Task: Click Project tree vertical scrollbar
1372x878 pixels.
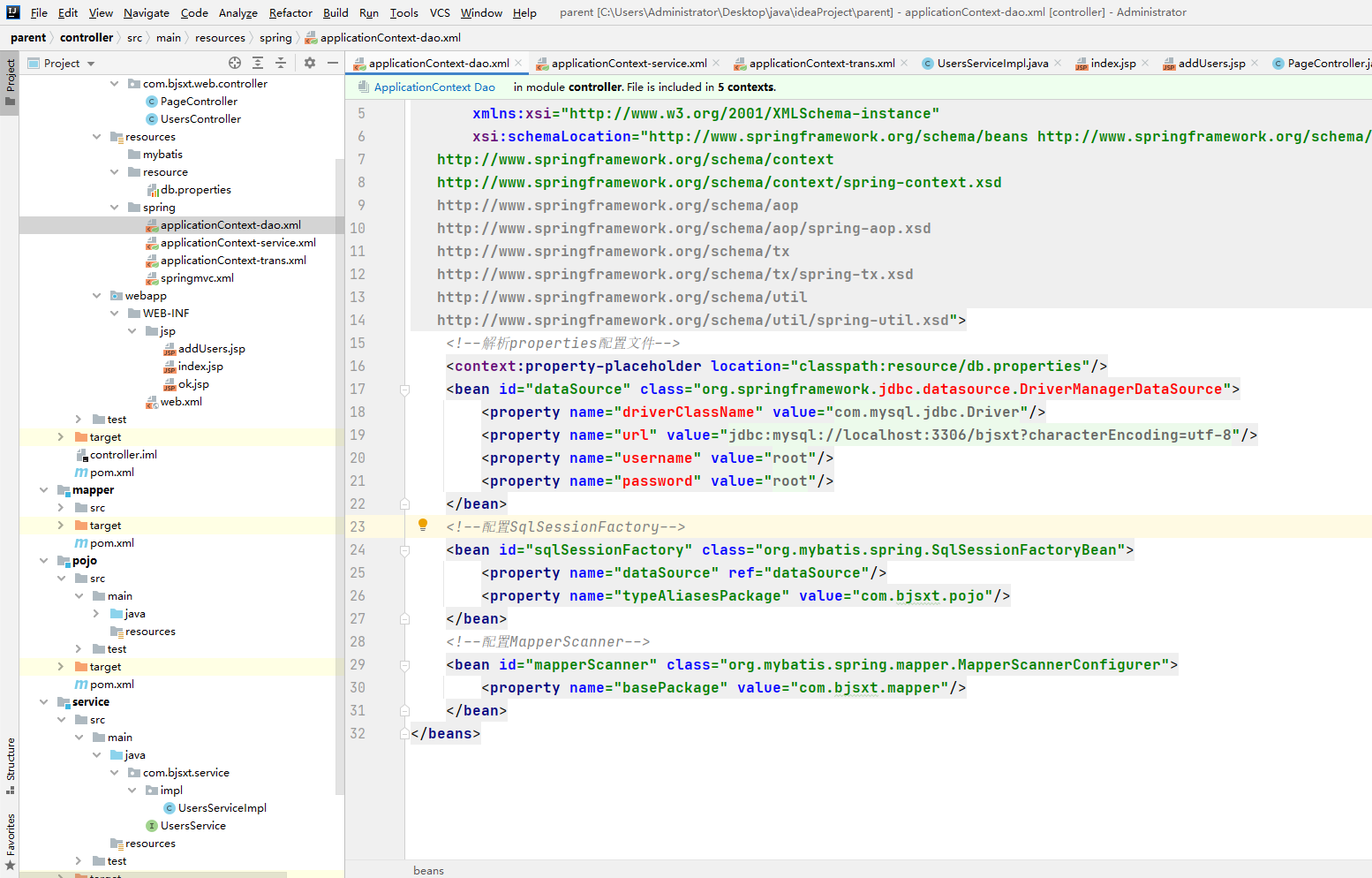Action: pos(340,477)
